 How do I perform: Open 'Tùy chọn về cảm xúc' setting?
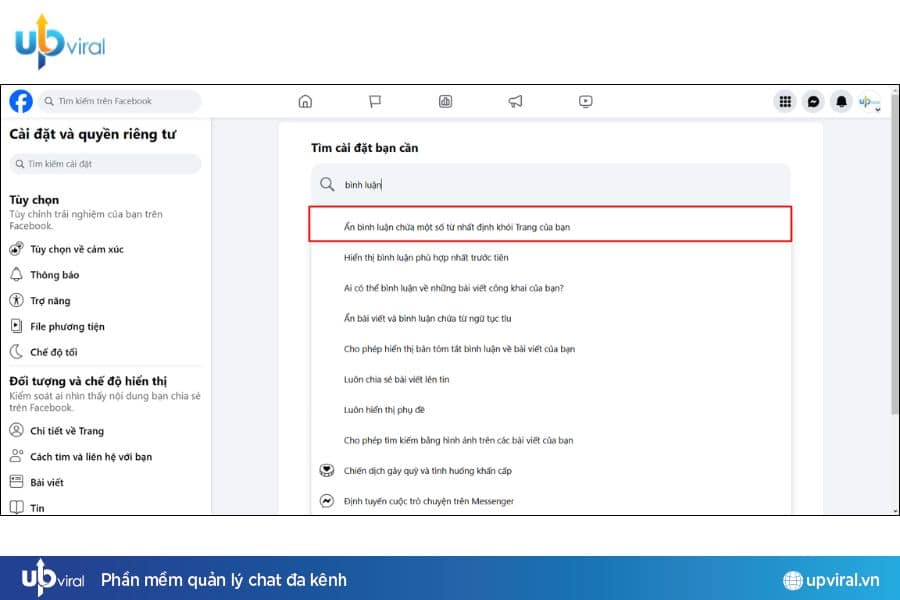tap(77, 249)
